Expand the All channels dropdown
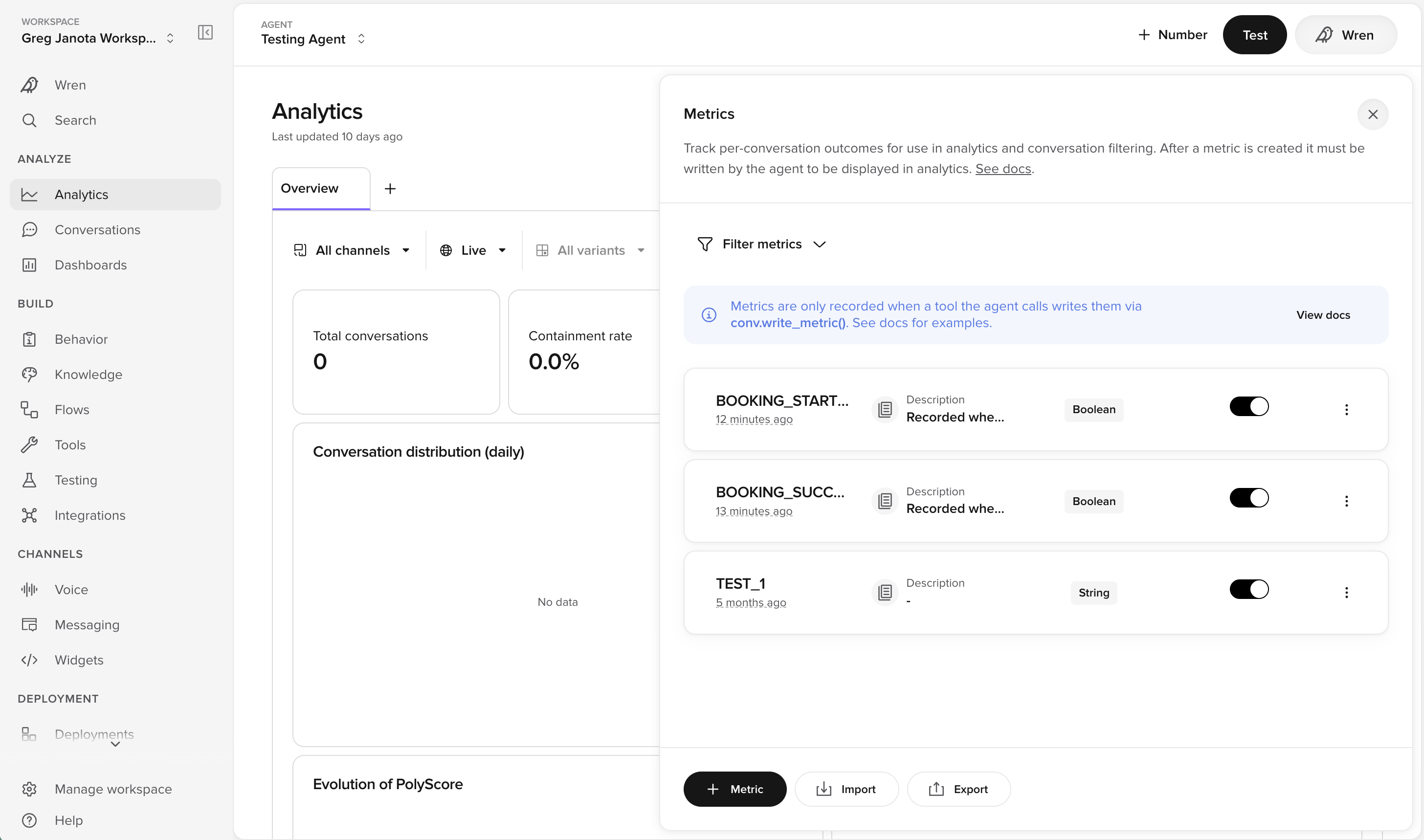1424x840 pixels. (x=352, y=250)
